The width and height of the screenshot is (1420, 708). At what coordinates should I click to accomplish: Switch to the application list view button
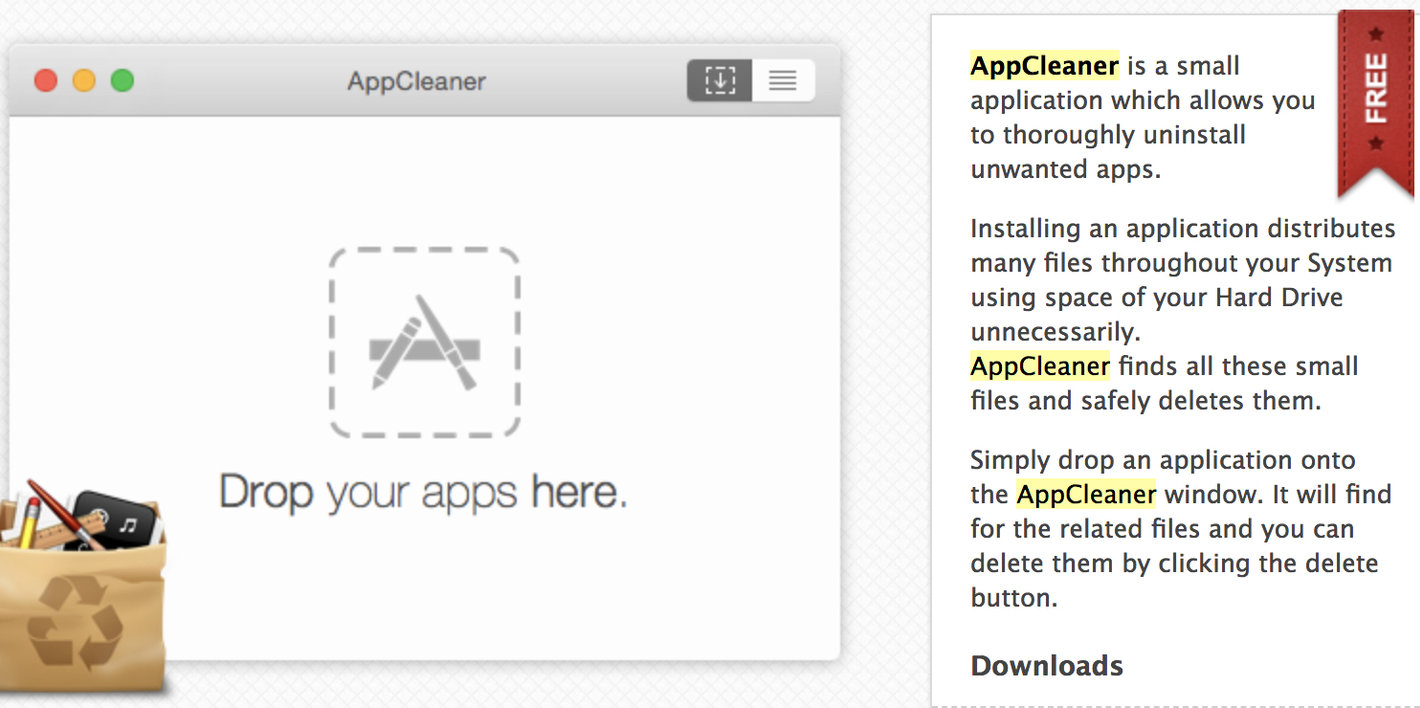point(783,81)
